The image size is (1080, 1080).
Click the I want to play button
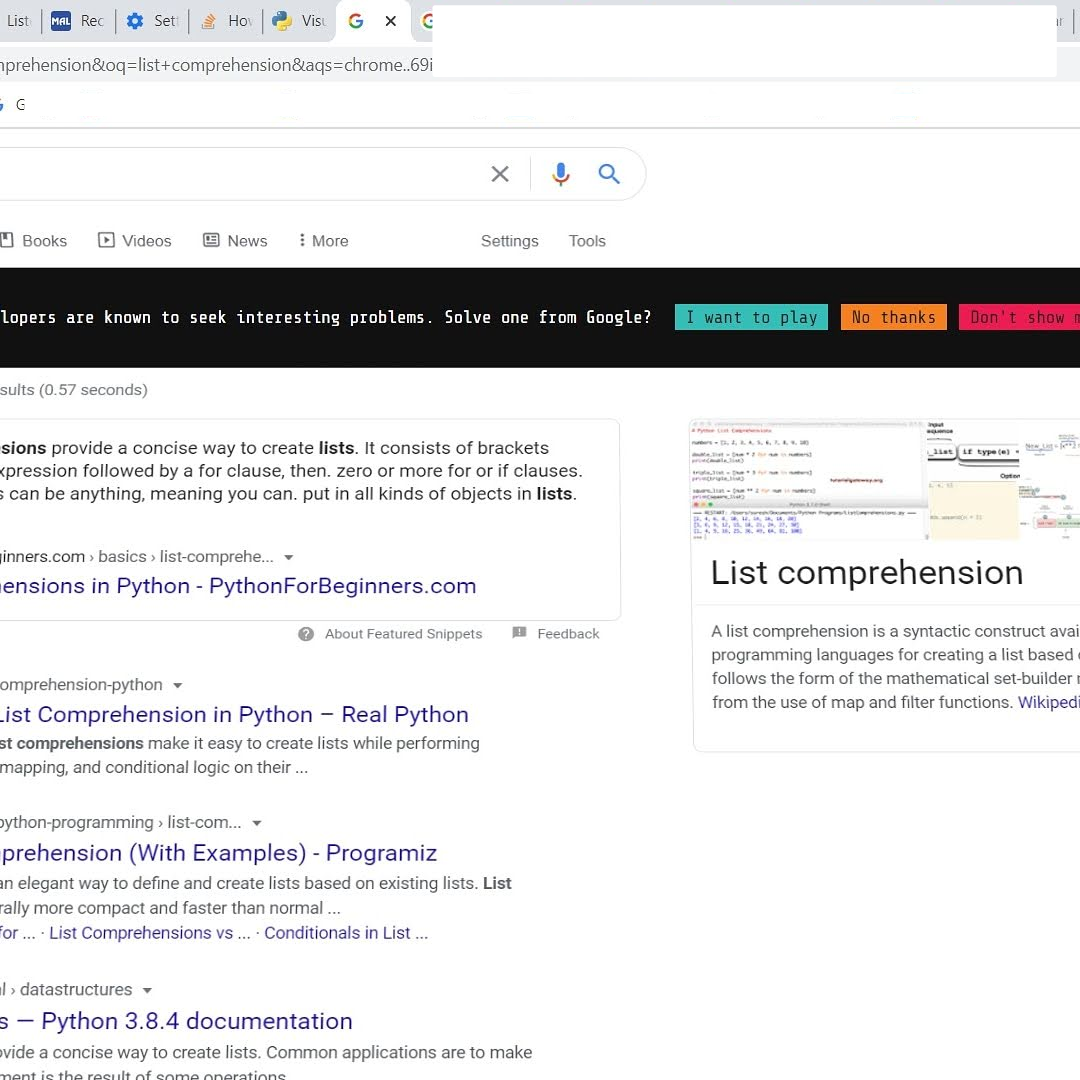(751, 318)
